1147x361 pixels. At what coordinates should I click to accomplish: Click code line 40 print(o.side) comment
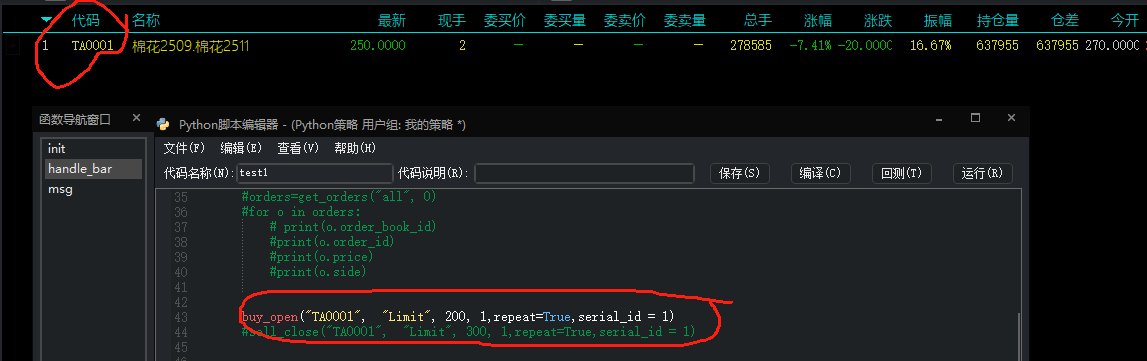pos(317,272)
